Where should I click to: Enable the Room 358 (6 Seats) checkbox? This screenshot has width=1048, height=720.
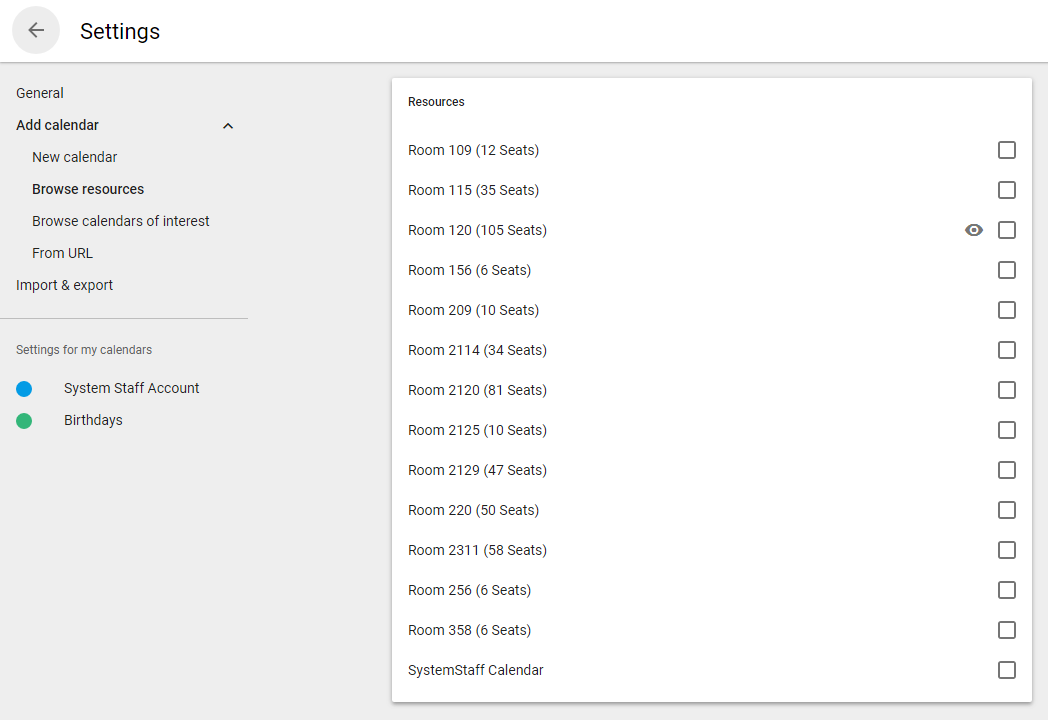1007,630
